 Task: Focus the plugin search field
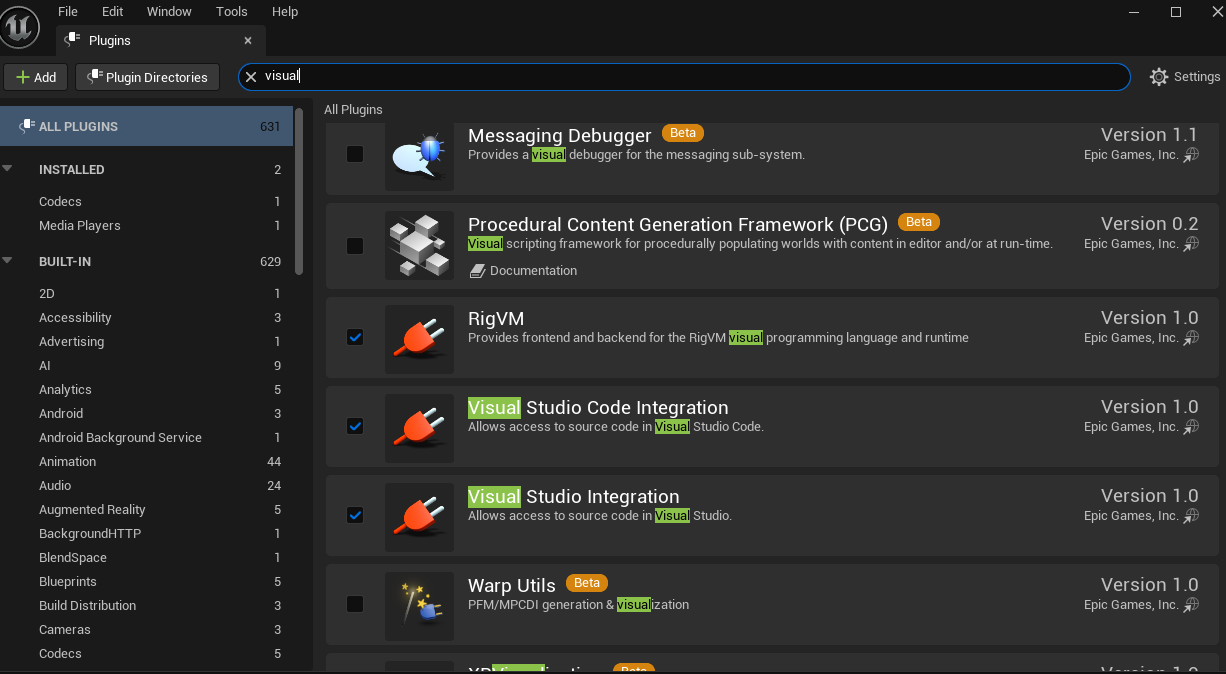684,77
